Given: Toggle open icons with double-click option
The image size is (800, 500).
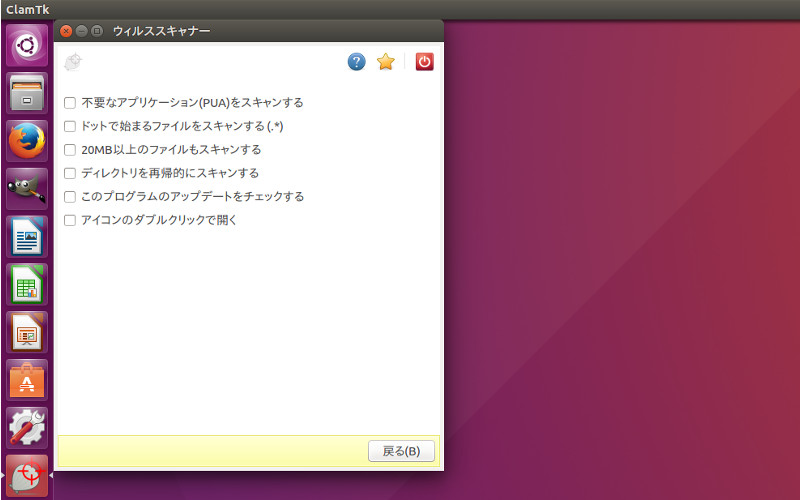Looking at the screenshot, I should click(x=70, y=220).
